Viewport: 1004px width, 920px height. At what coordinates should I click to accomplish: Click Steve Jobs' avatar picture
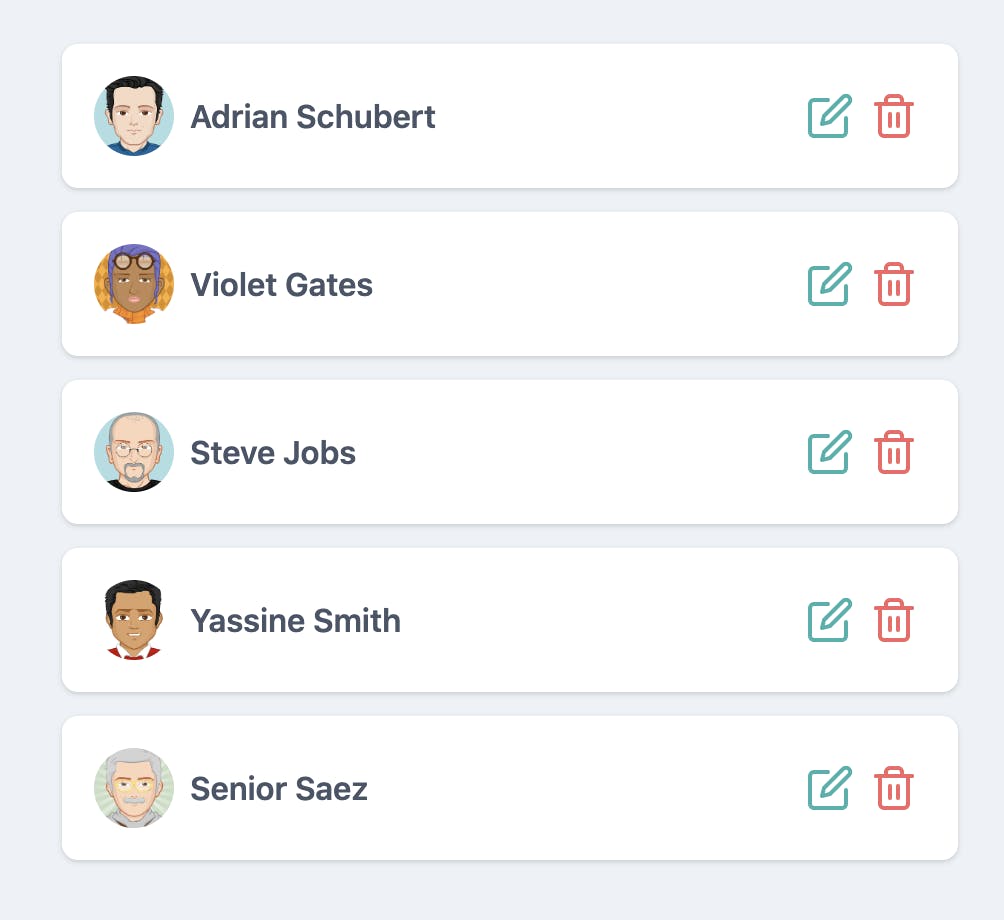pyautogui.click(x=134, y=452)
